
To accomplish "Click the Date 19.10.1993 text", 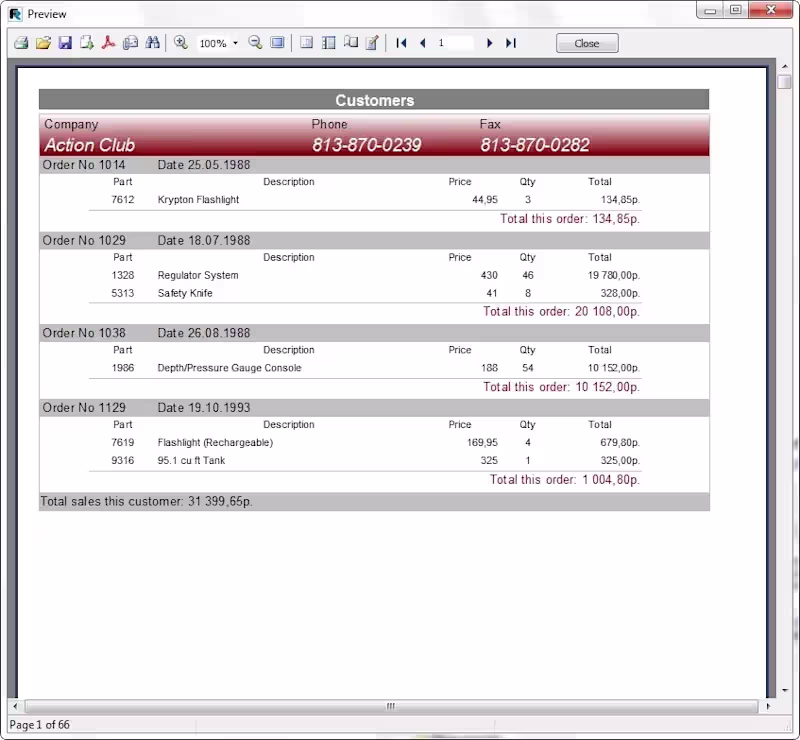I will 204,407.
